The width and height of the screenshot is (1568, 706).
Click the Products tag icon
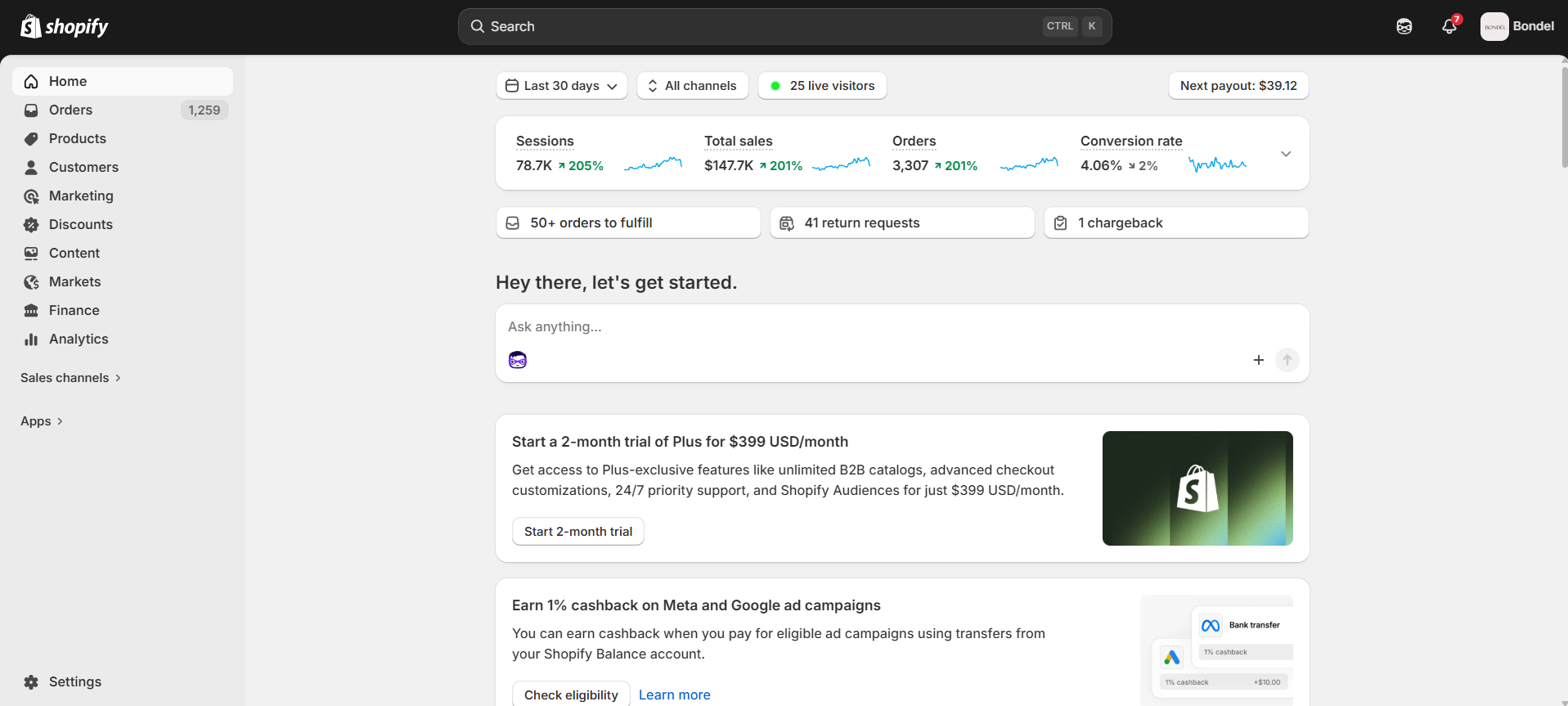click(x=31, y=139)
